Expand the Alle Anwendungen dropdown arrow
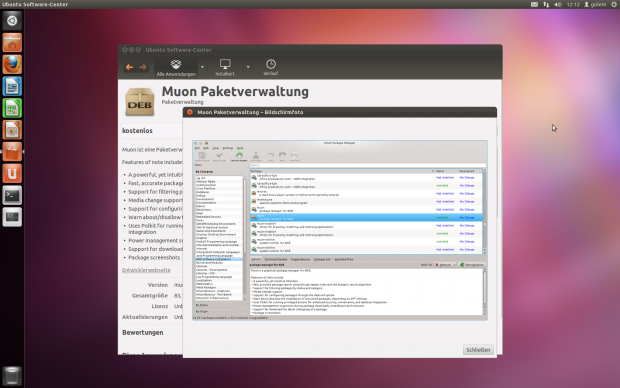This screenshot has width=620, height=388. point(202,67)
